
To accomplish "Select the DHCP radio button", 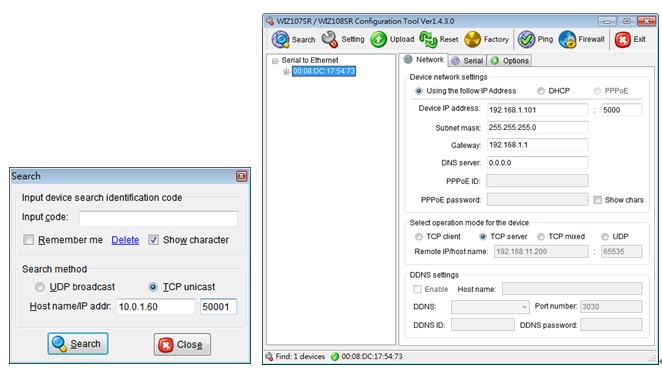I will 541,91.
